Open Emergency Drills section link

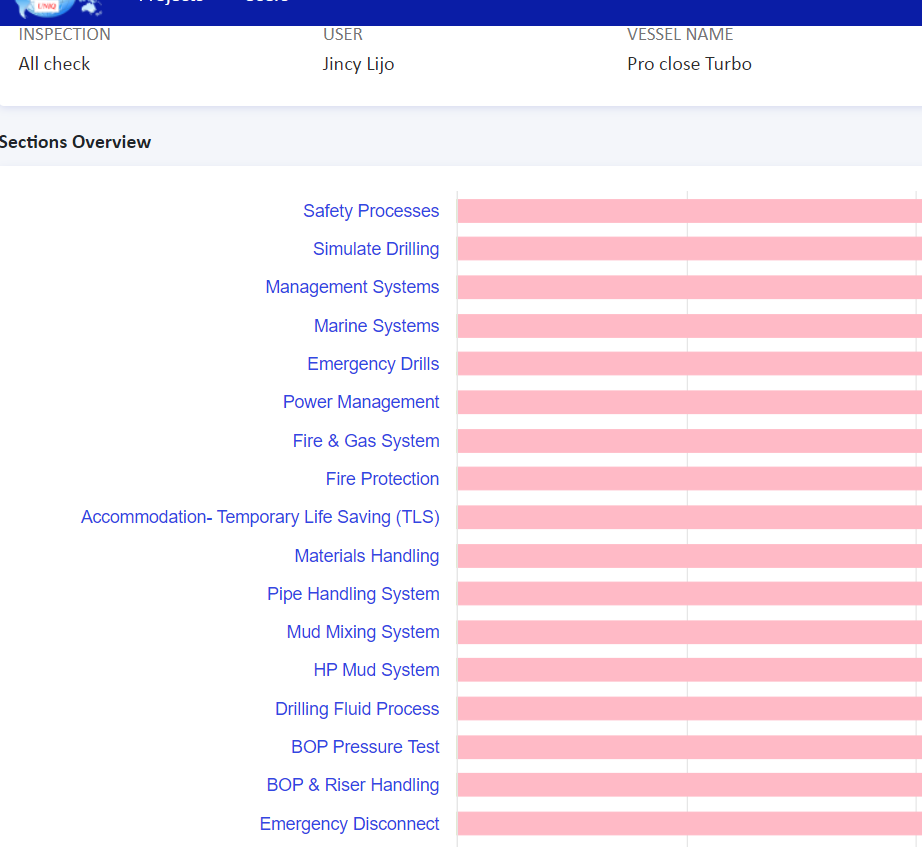pyautogui.click(x=373, y=364)
